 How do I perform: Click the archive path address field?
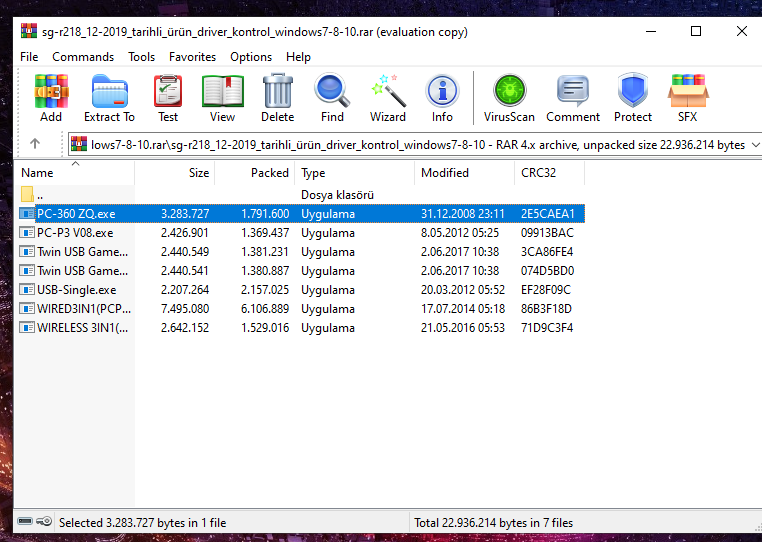(413, 144)
